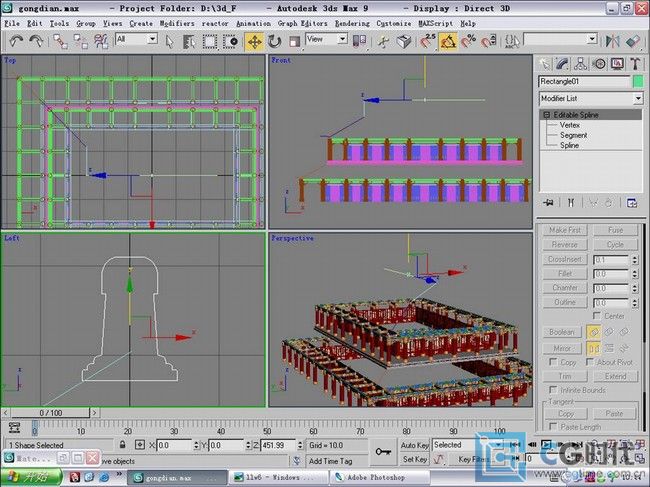The width and height of the screenshot is (650, 487).
Task: Toggle the 2.5 Snaps magnet icon
Action: point(428,41)
